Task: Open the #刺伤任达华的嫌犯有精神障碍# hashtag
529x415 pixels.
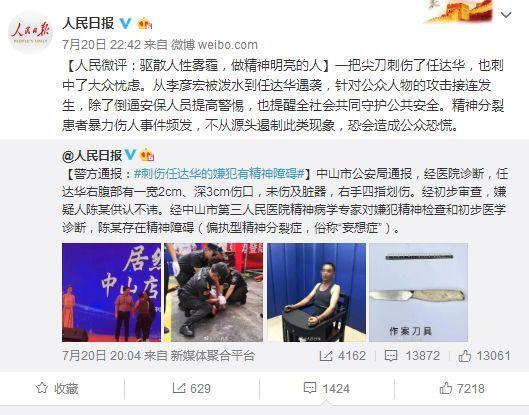Action: click(219, 174)
